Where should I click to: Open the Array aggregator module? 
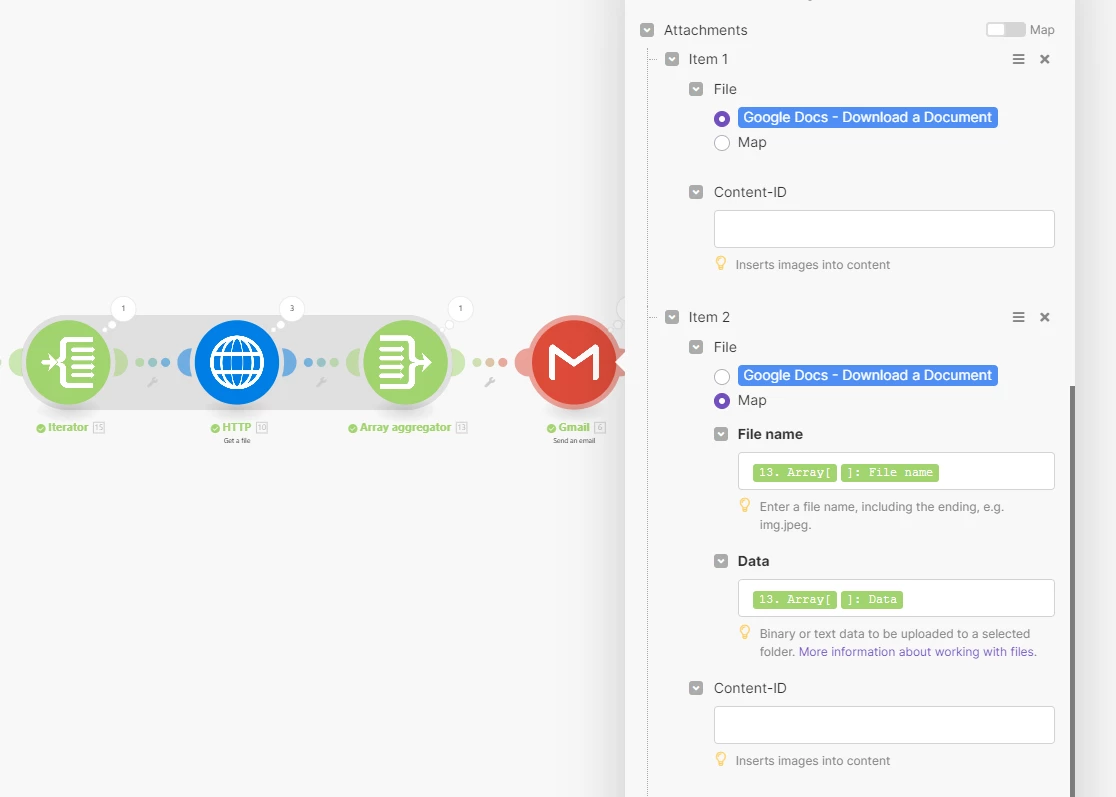pos(406,362)
